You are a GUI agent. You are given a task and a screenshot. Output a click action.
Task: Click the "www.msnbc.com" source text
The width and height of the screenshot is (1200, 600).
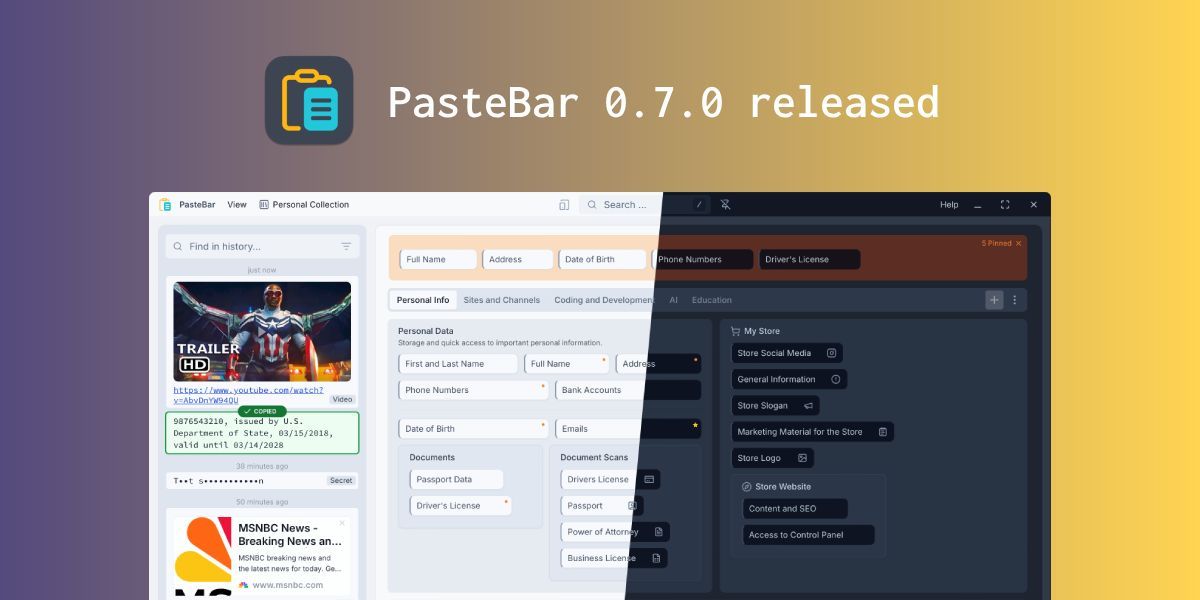[287, 585]
